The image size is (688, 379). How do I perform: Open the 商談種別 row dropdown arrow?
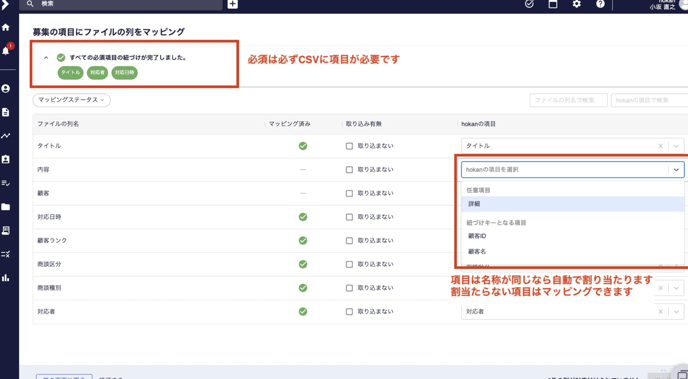pyautogui.click(x=676, y=288)
